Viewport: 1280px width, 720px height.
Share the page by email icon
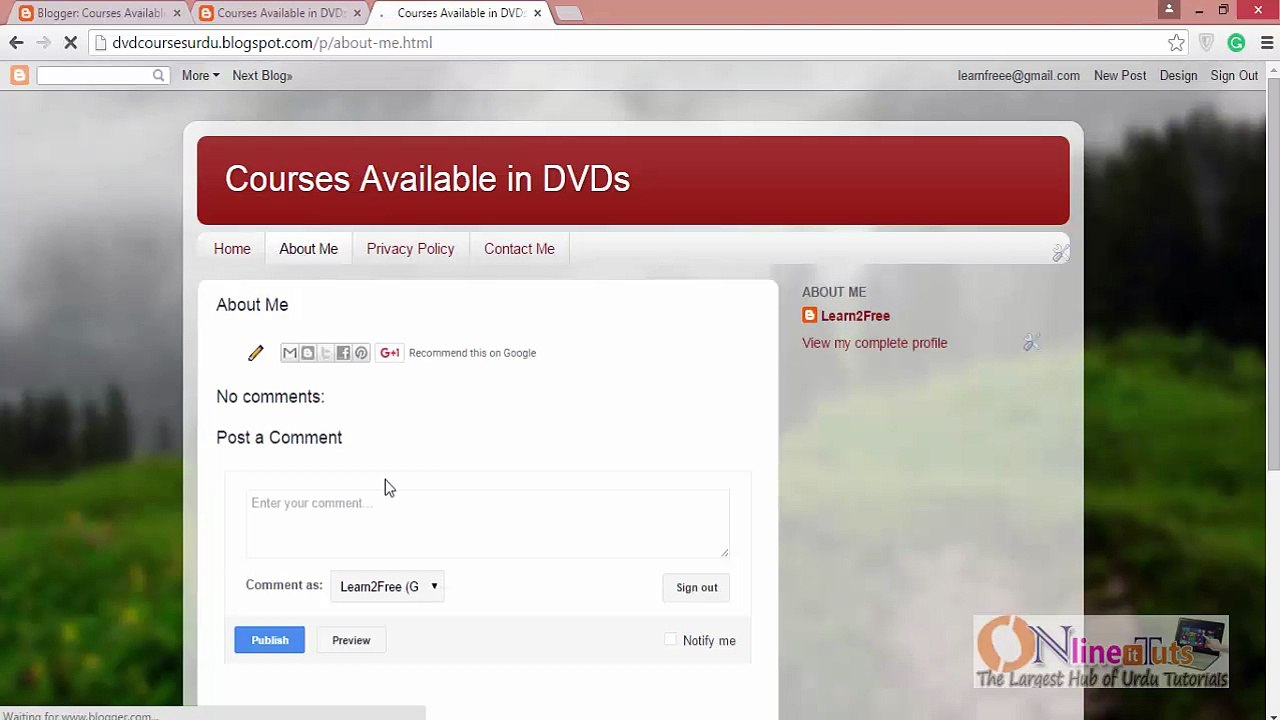290,353
